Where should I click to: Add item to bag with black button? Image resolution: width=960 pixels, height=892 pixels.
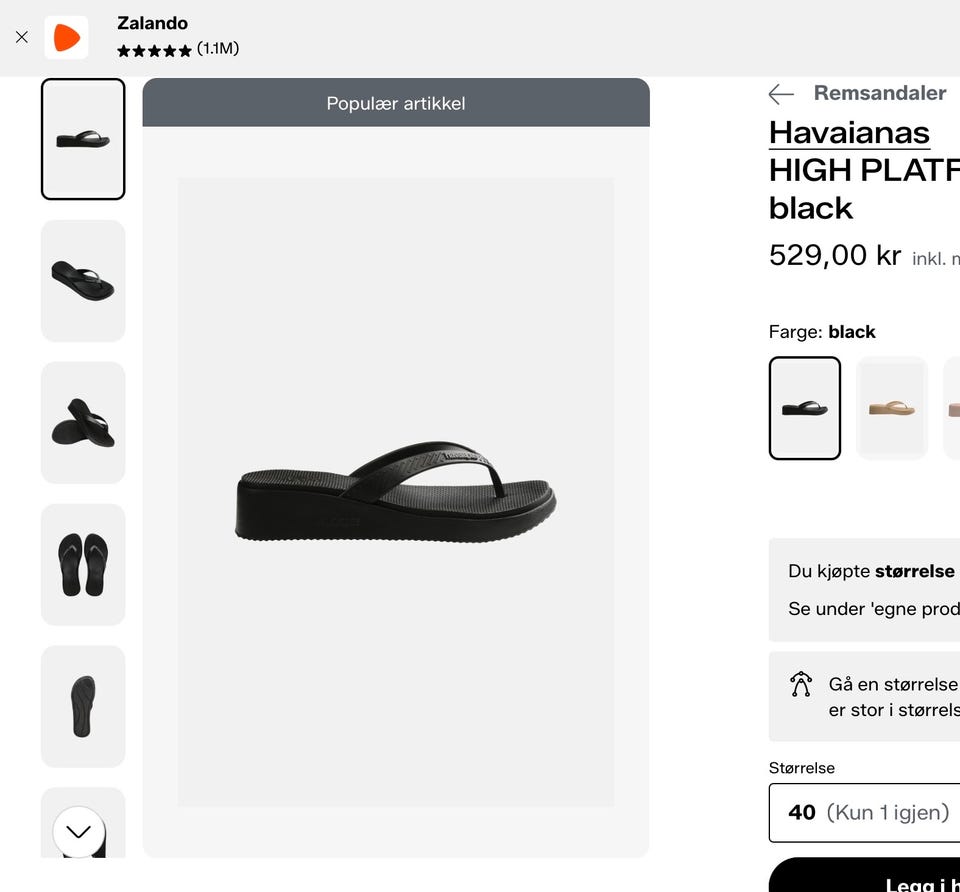point(864,875)
